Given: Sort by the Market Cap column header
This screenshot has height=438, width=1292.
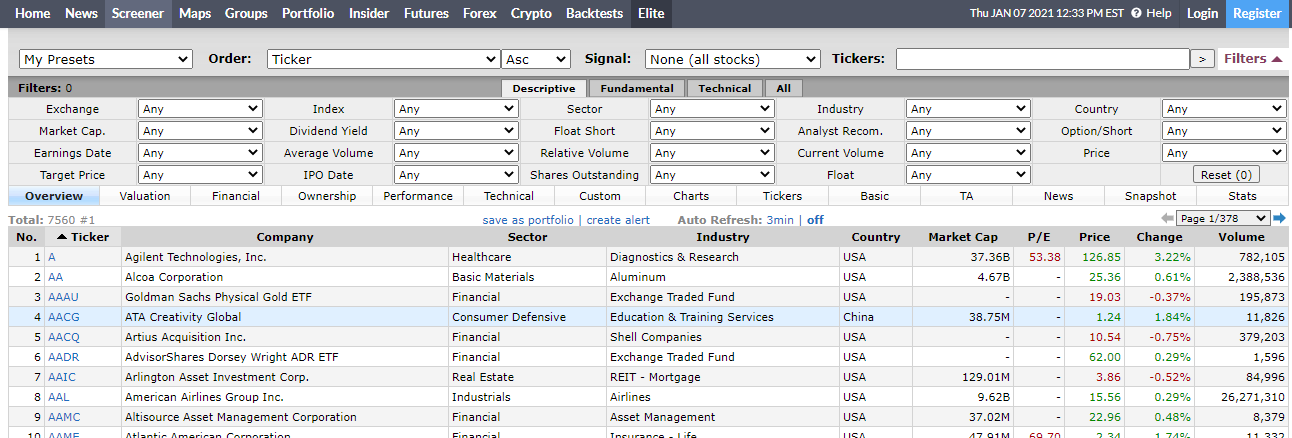Looking at the screenshot, I should point(963,237).
